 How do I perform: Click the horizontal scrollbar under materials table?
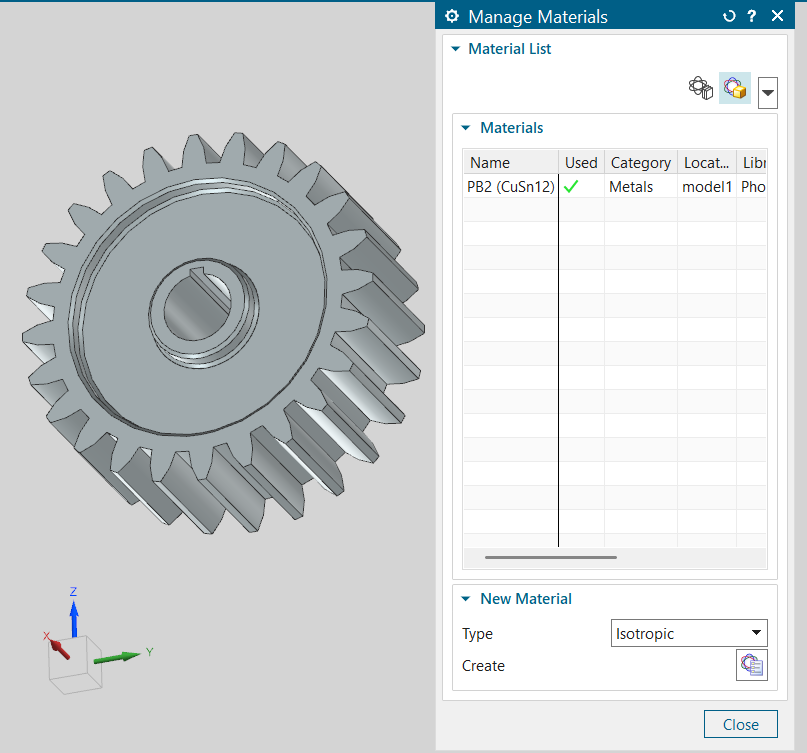550,557
